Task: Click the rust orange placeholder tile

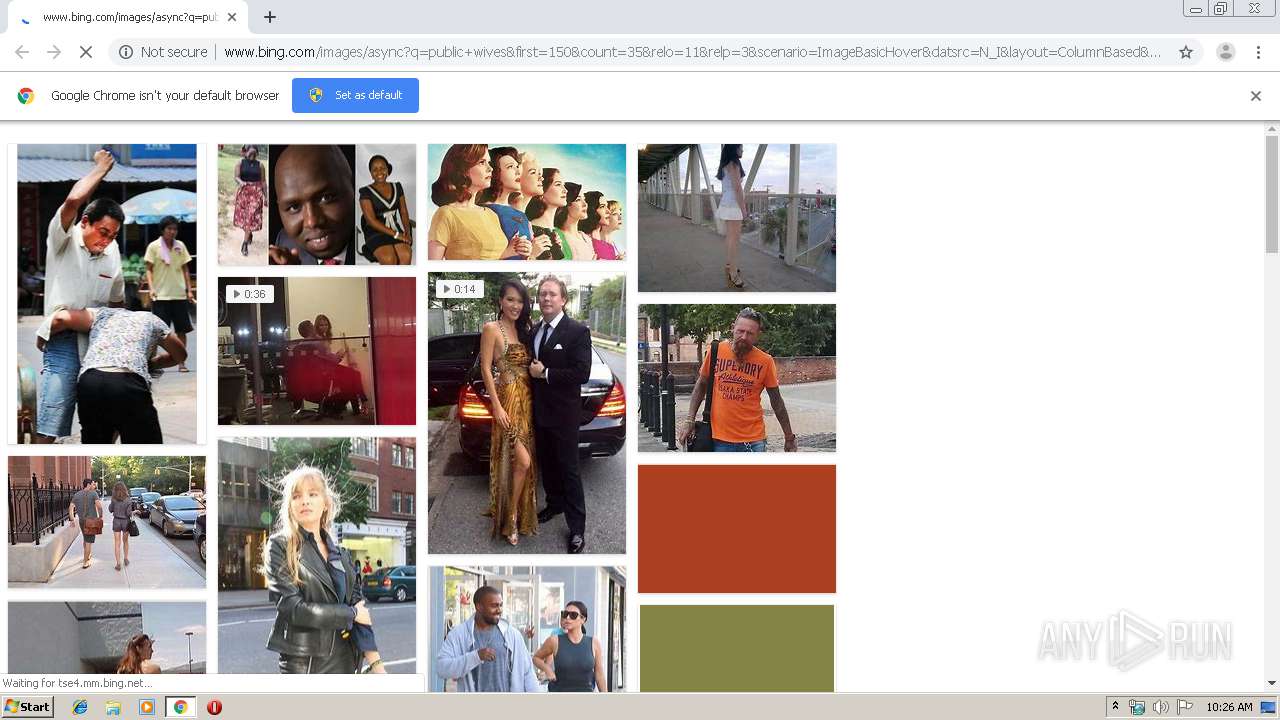Action: coord(737,528)
